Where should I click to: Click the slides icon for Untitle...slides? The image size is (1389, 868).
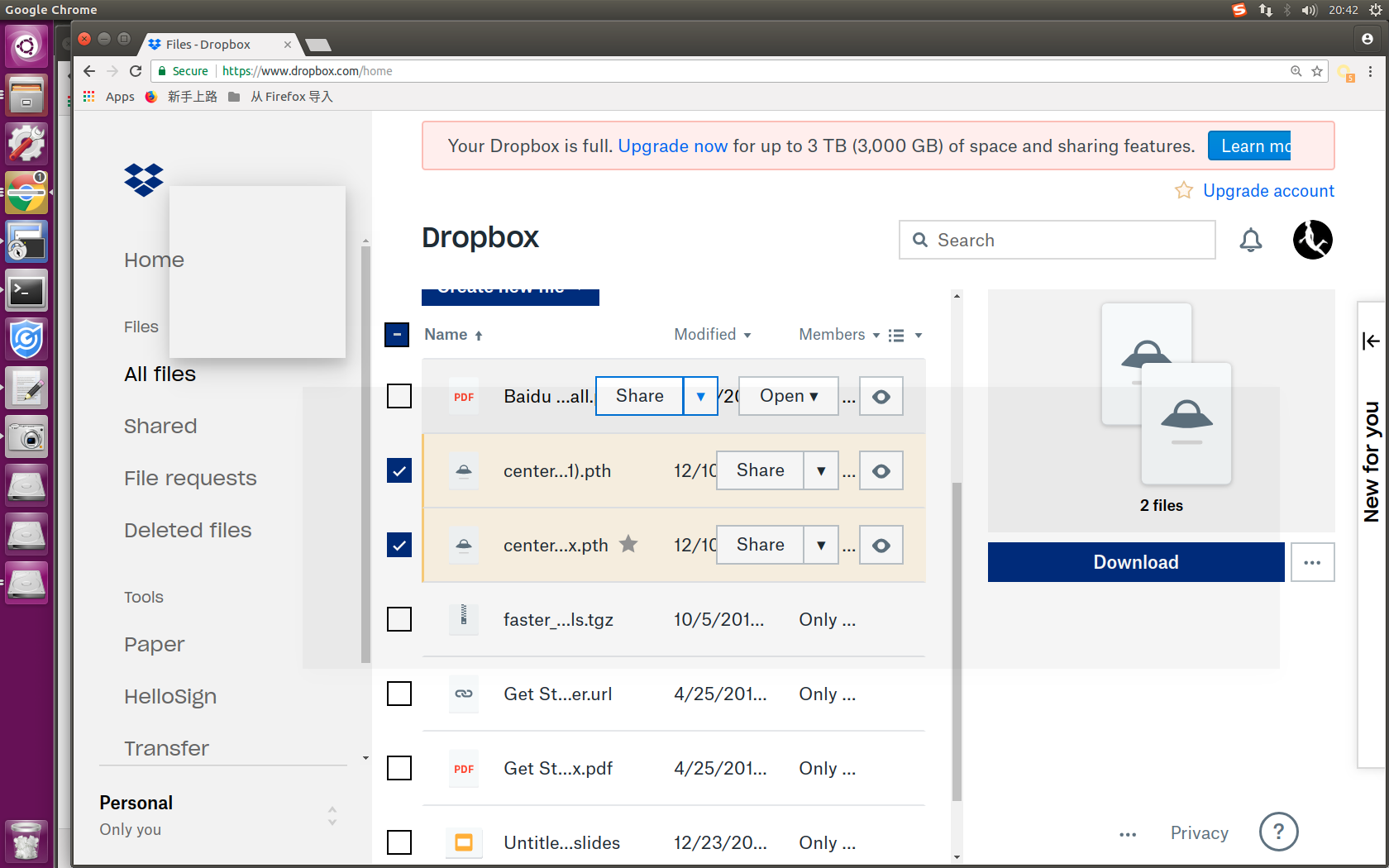coord(463,842)
